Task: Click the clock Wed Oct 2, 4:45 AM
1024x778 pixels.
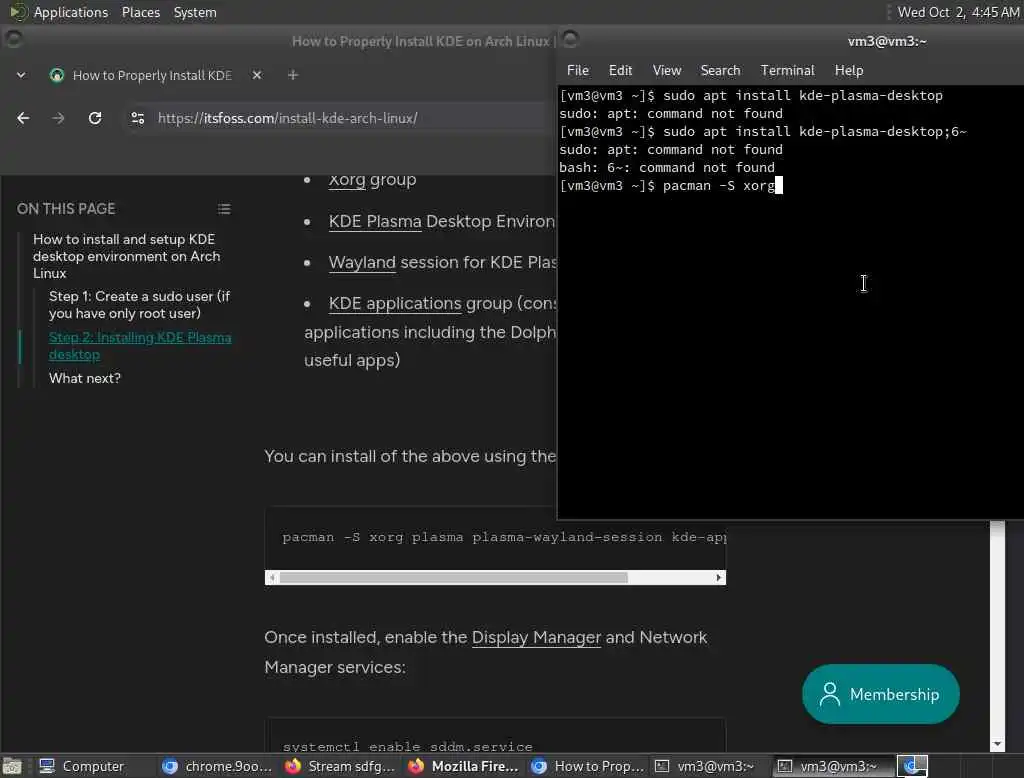Action: tap(957, 12)
